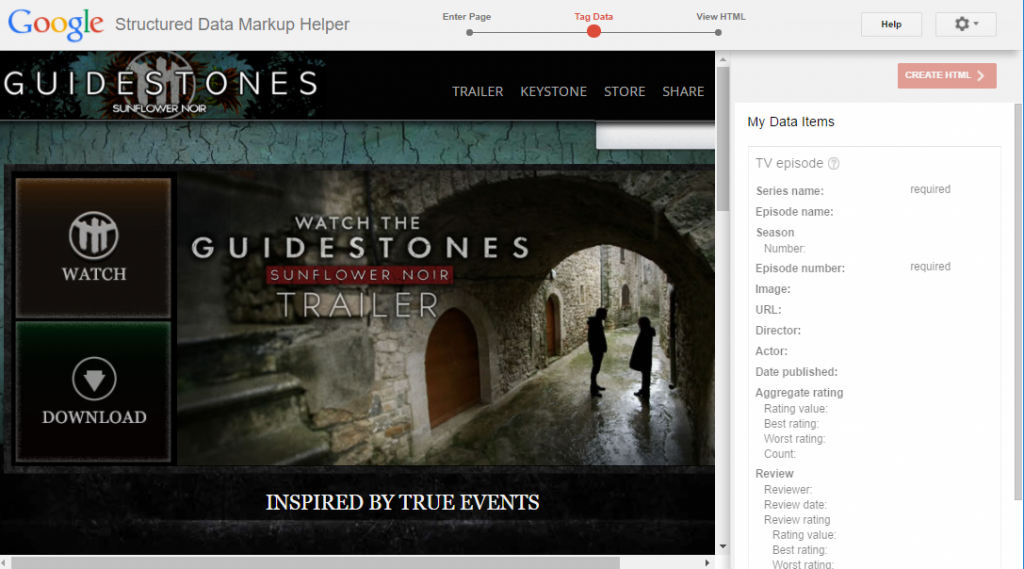Click the TV episode help question icon
The image size is (1024, 569).
pyautogui.click(x=833, y=164)
